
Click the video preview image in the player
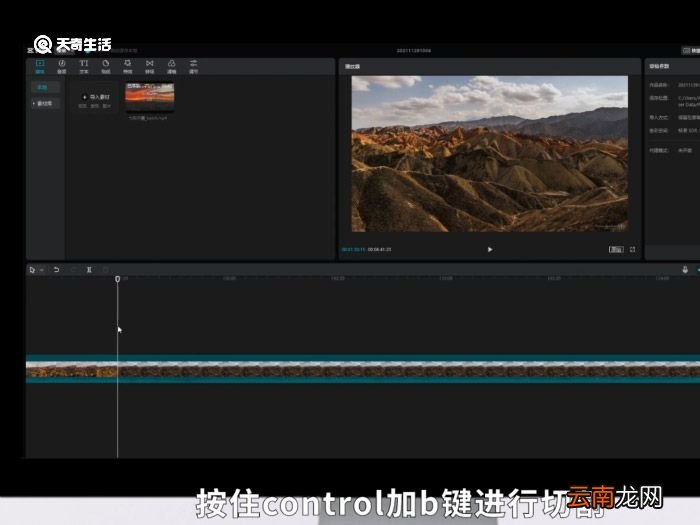coord(490,154)
